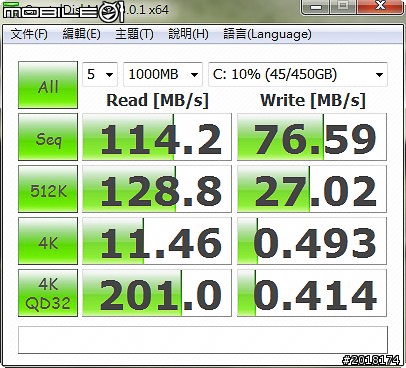Viewport: 406px width, 368px height.
Task: Start the 4K QD32 benchmark
Action: [x=48, y=293]
